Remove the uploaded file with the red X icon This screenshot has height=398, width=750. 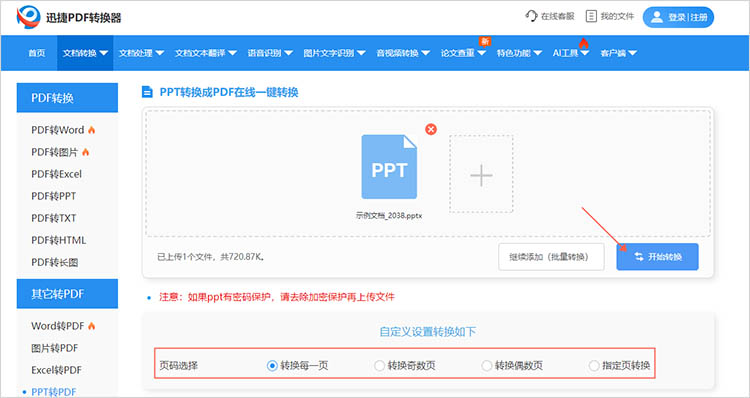[x=431, y=129]
